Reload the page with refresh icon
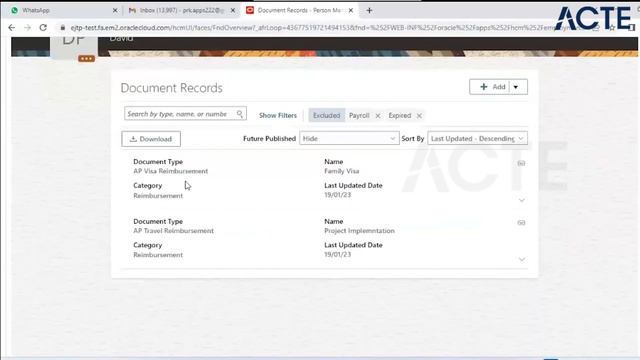Viewport: 640px width, 360px height. (x=43, y=27)
